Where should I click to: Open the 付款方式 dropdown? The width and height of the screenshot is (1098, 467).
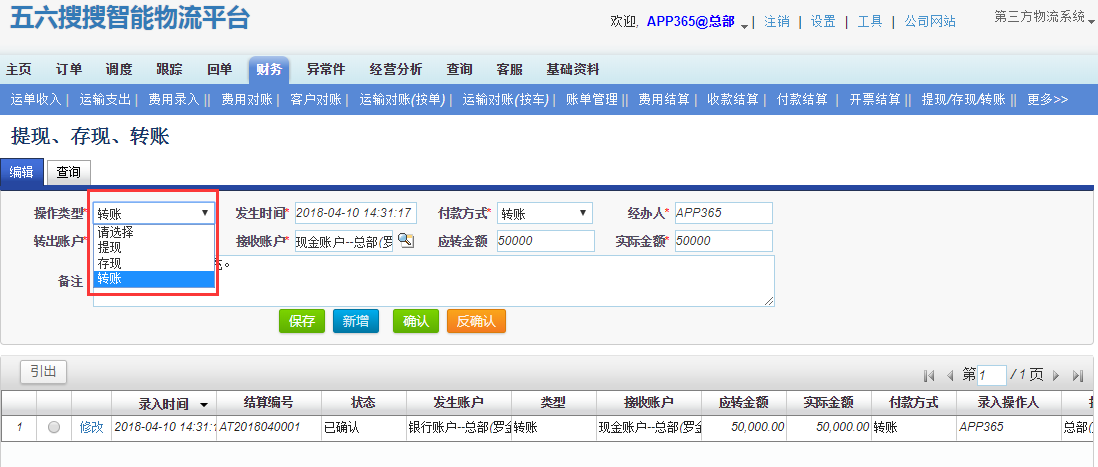[544, 213]
